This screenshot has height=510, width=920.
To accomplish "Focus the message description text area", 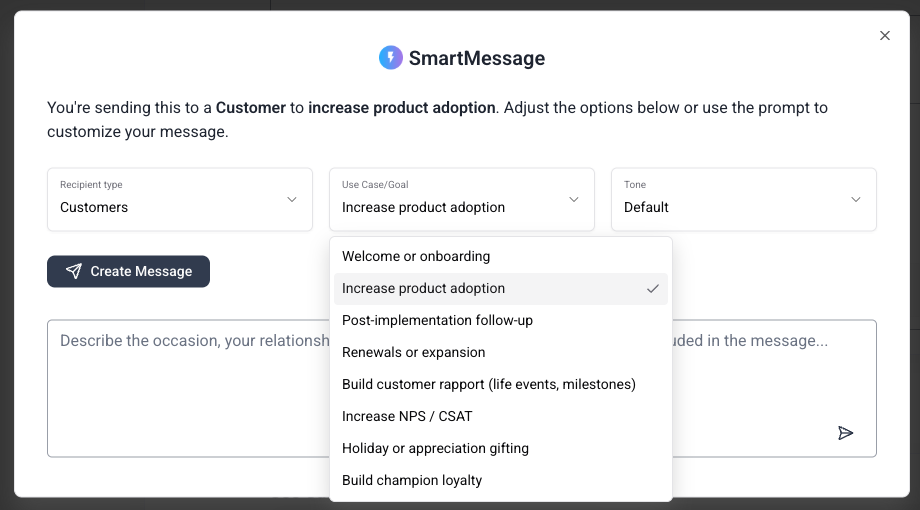I will pyautogui.click(x=188, y=389).
